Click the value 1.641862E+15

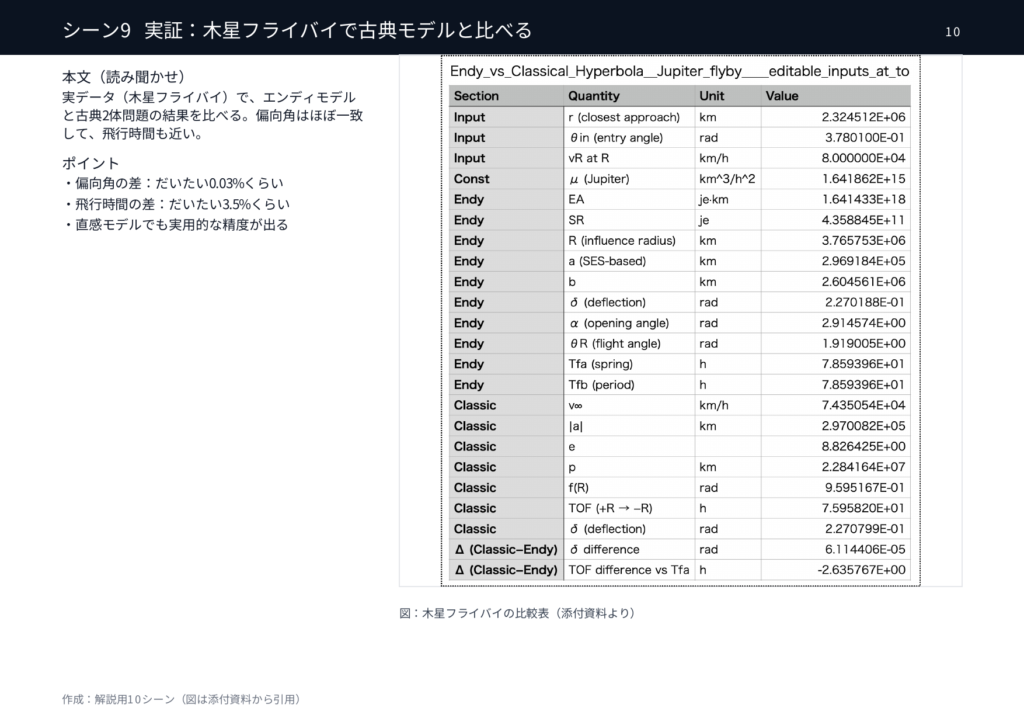point(864,179)
